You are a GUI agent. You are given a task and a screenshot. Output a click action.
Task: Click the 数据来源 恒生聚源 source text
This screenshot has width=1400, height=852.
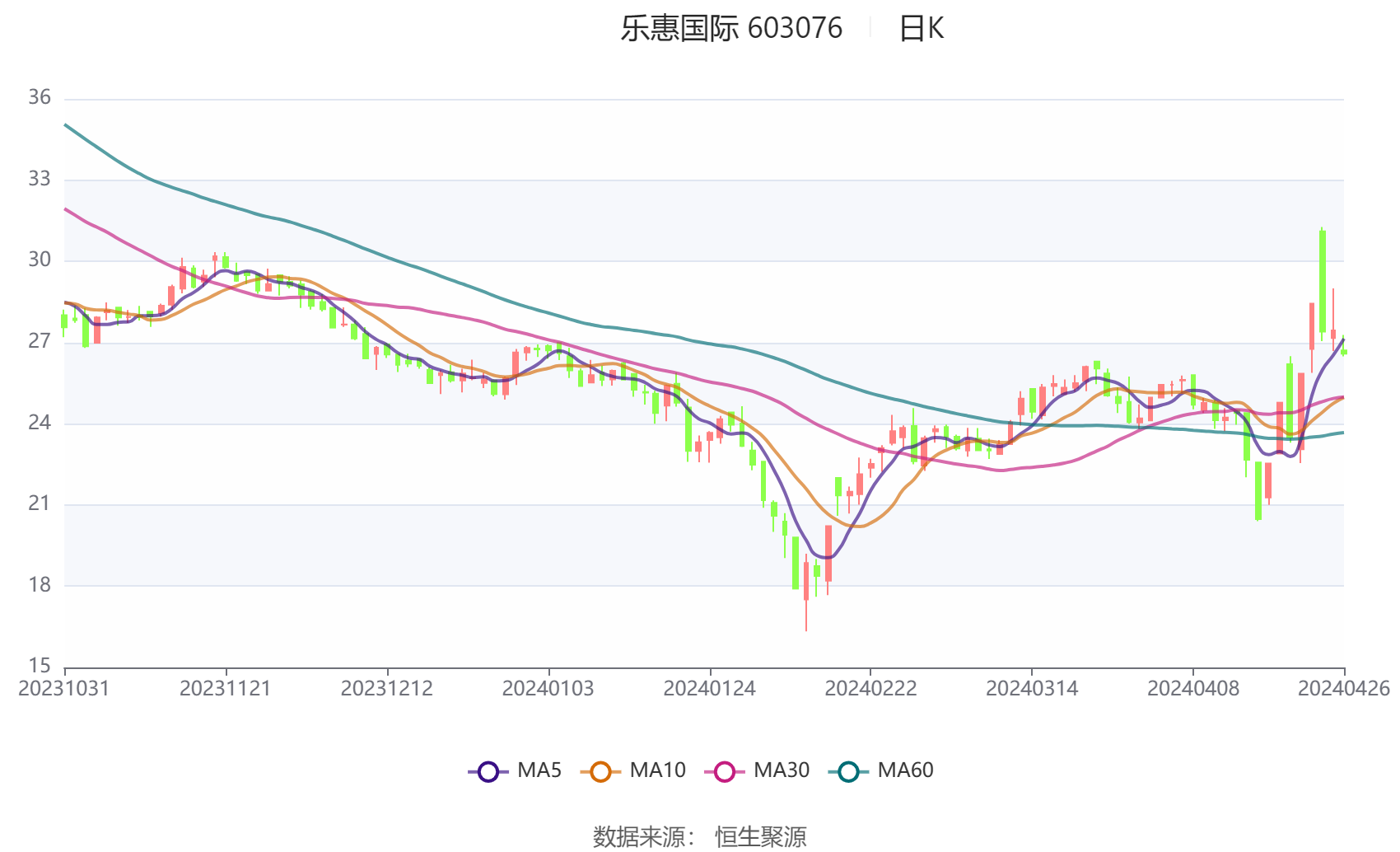(x=699, y=836)
